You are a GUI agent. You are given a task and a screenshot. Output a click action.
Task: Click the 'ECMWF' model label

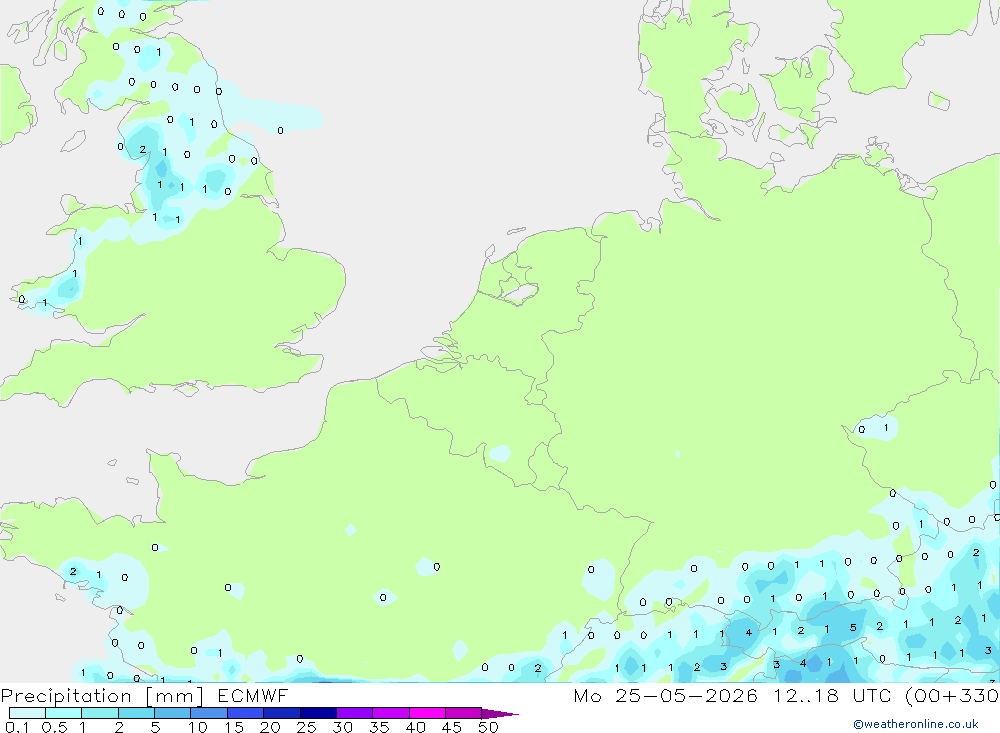pos(253,695)
